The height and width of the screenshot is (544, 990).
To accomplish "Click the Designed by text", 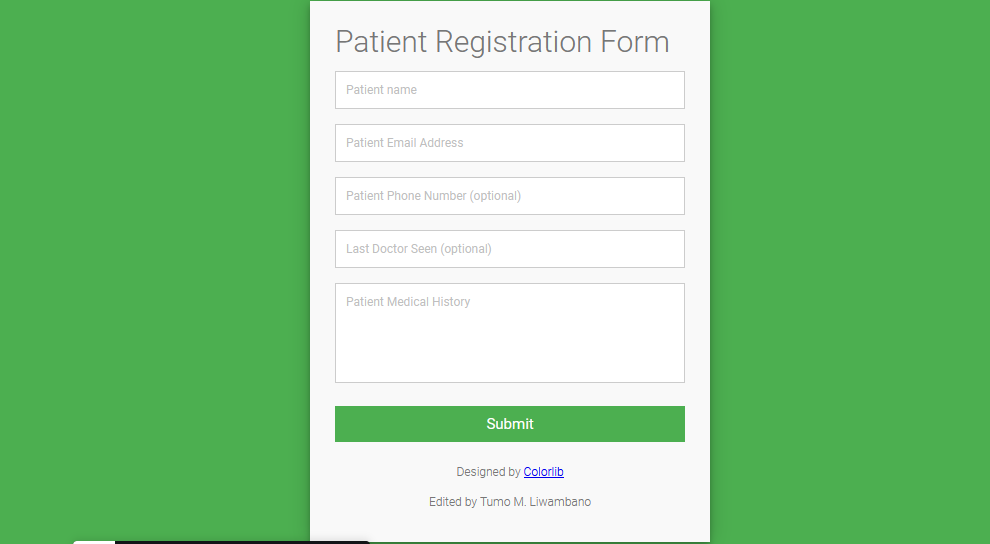I will pyautogui.click(x=488, y=471).
